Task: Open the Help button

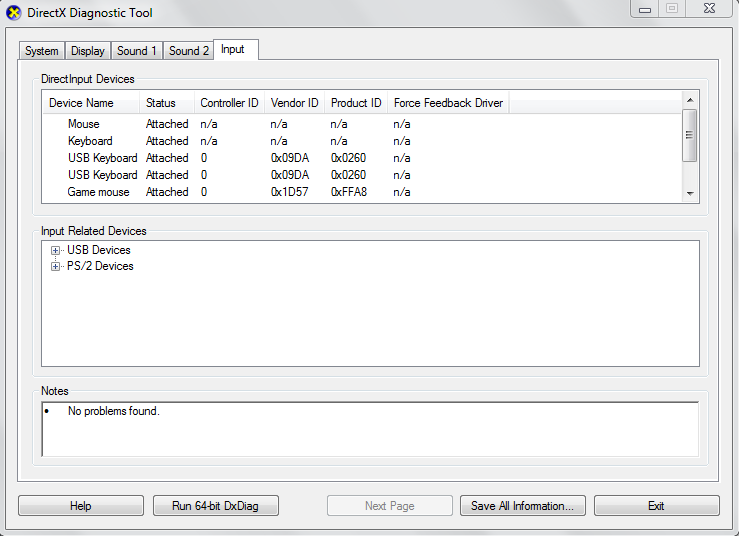Action: [x=81, y=506]
